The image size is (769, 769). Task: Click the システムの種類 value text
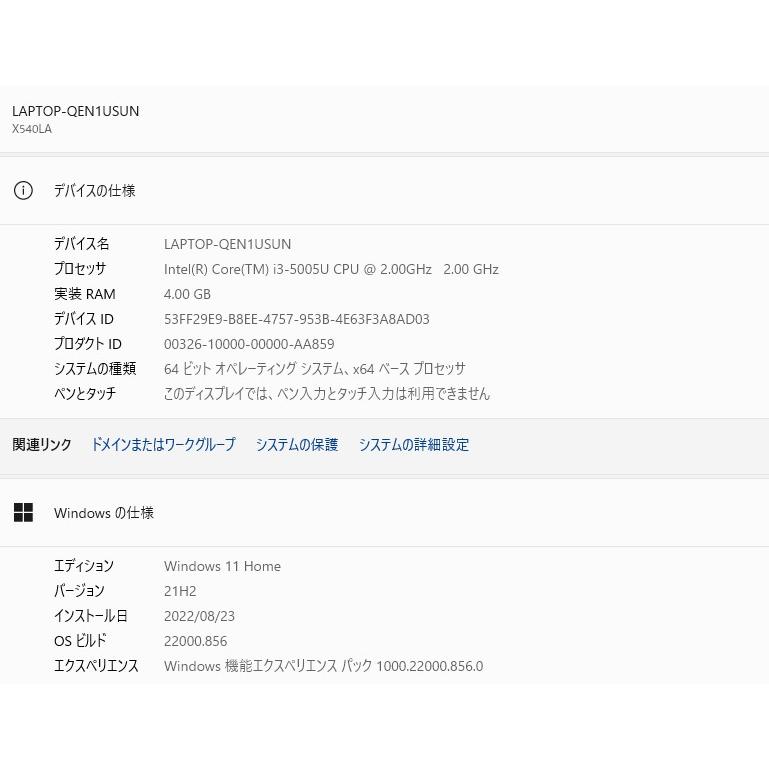coord(314,369)
